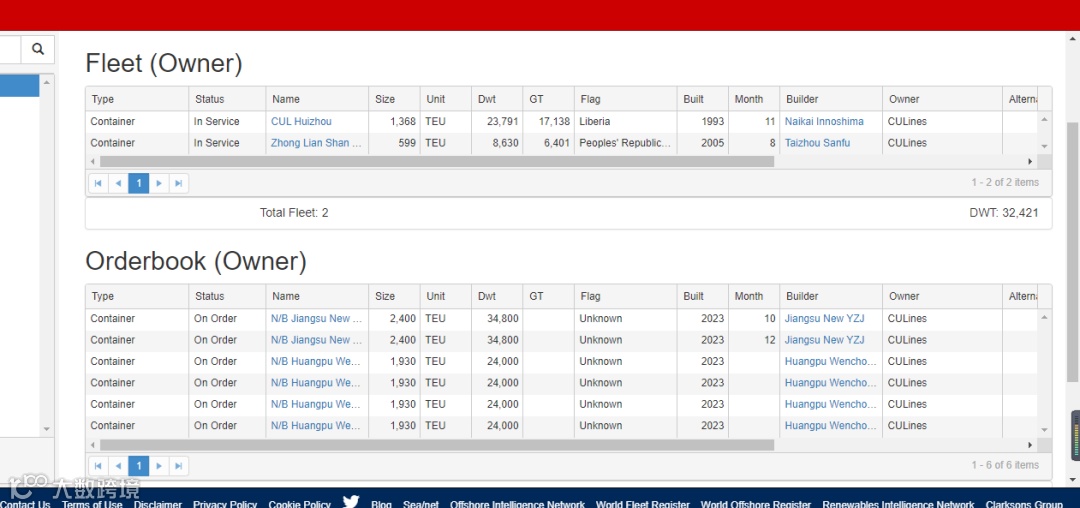
Task: Open N/B Jiangsu New vessel with Month 12
Action: click(x=316, y=340)
